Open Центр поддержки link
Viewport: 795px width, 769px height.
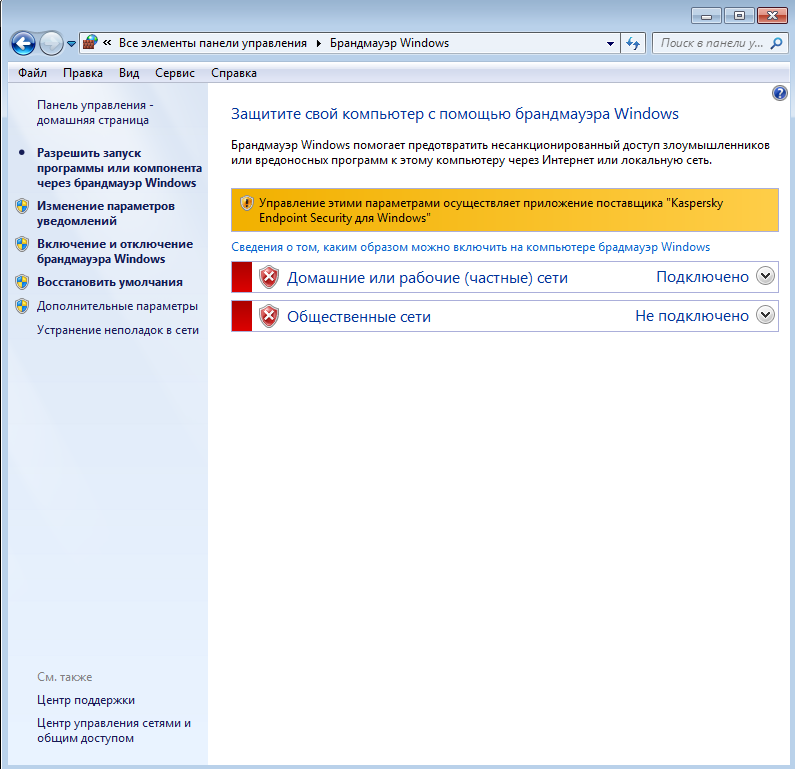86,700
